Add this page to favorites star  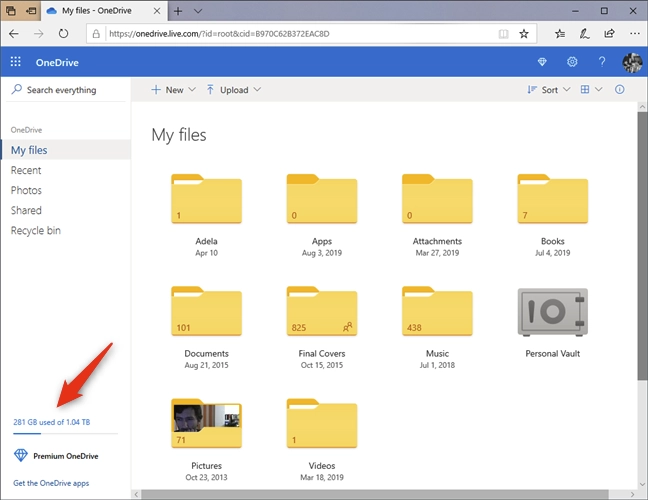(x=524, y=34)
